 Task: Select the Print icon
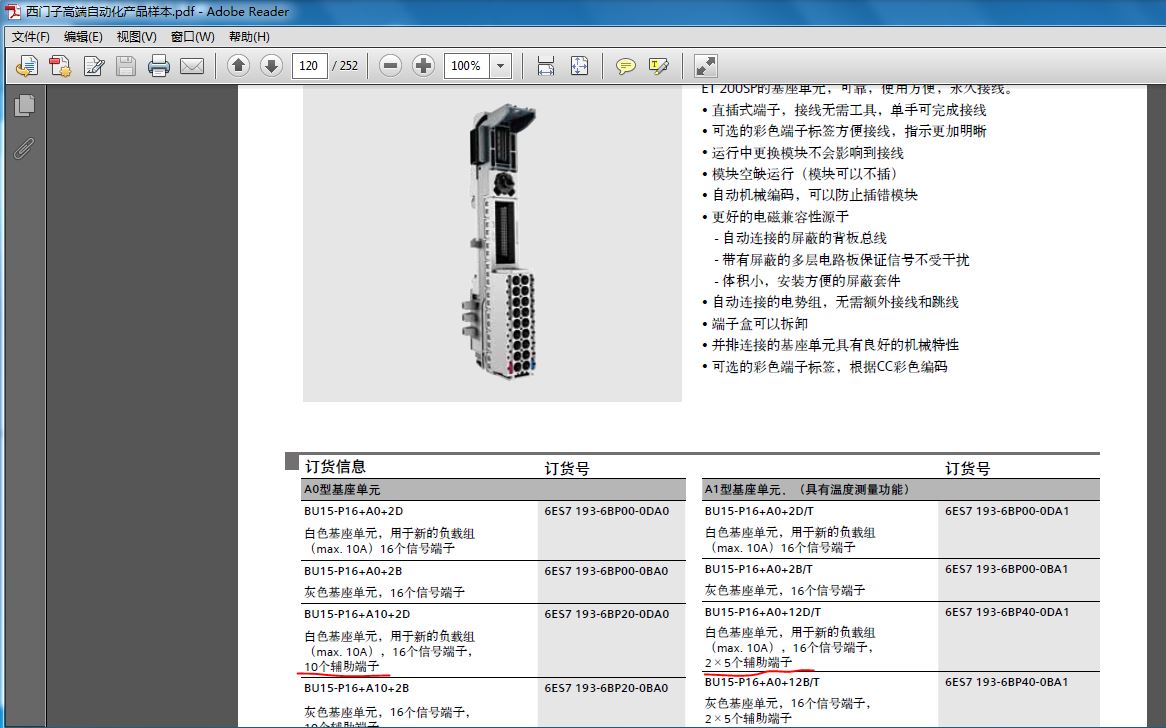[x=158, y=65]
